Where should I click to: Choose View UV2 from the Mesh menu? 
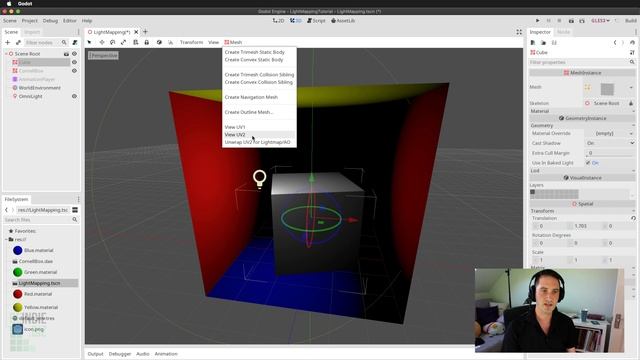[x=259, y=134]
